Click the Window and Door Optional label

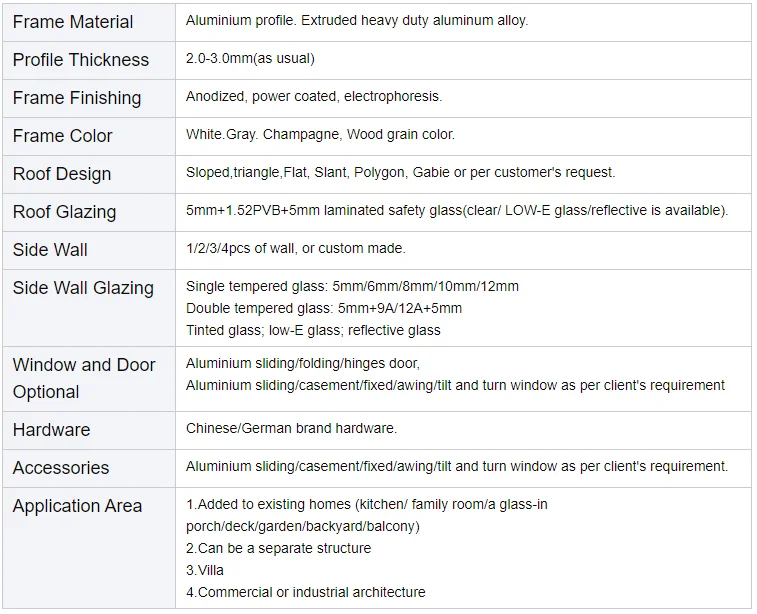point(84,378)
